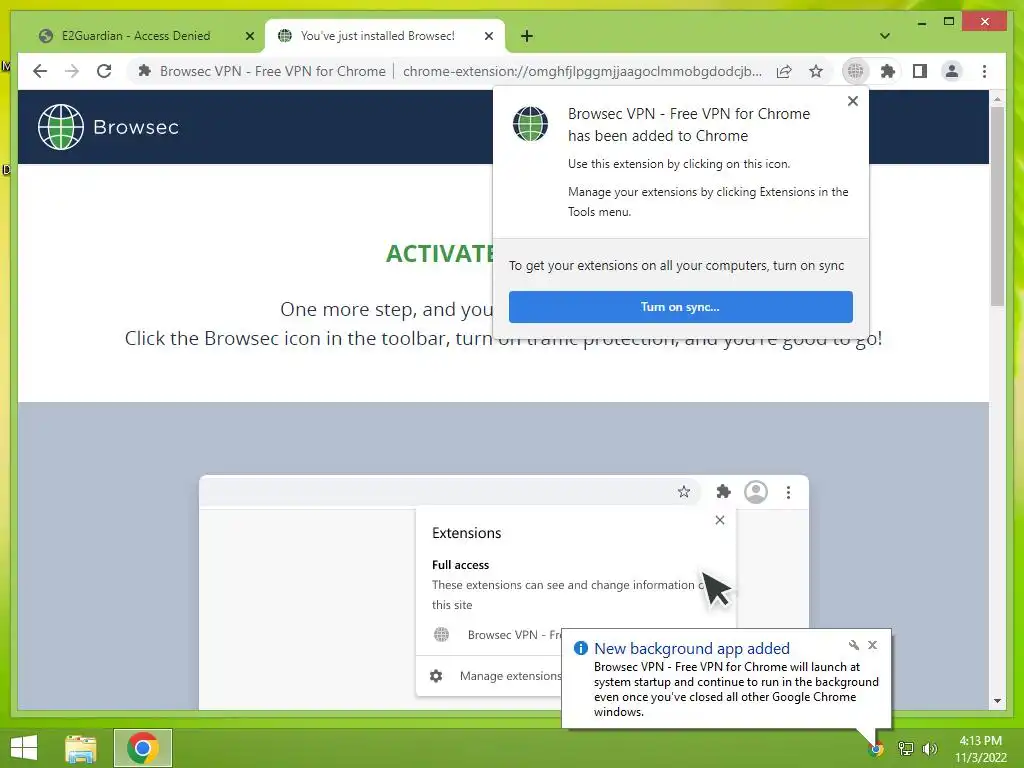Open the Chrome profile avatar menu

click(952, 71)
